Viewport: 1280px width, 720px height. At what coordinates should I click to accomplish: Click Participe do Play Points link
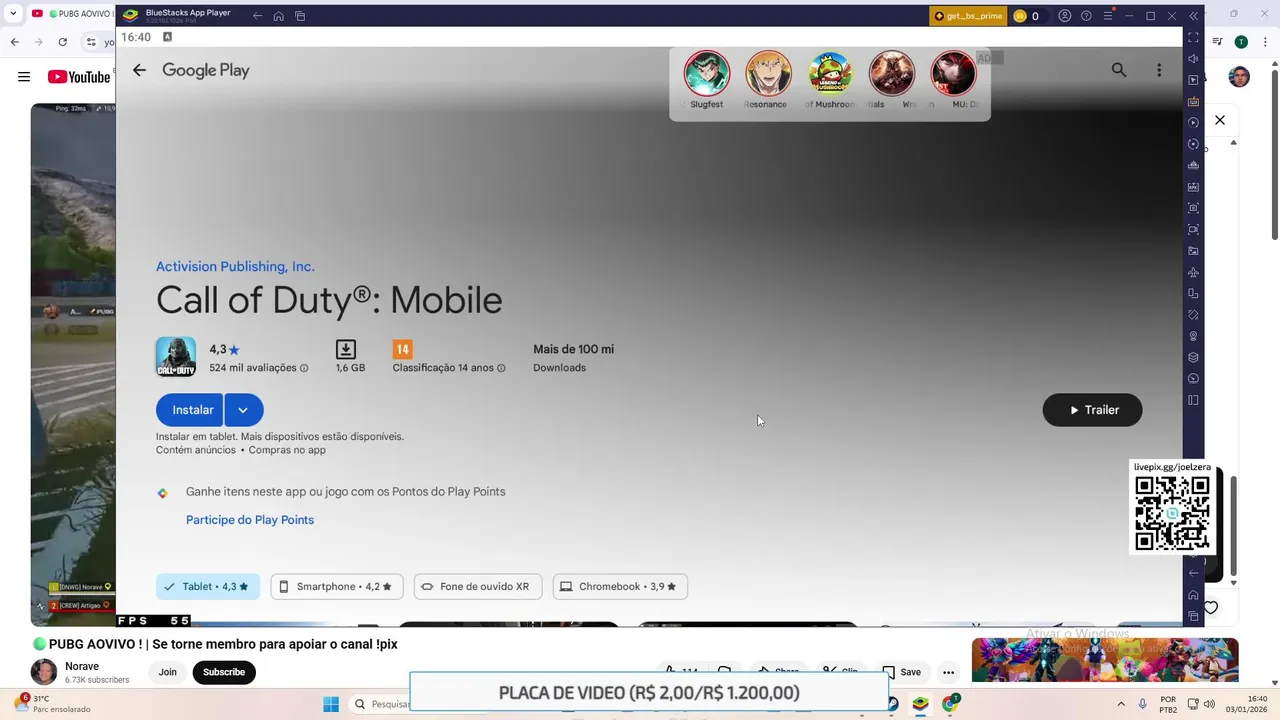coord(250,520)
